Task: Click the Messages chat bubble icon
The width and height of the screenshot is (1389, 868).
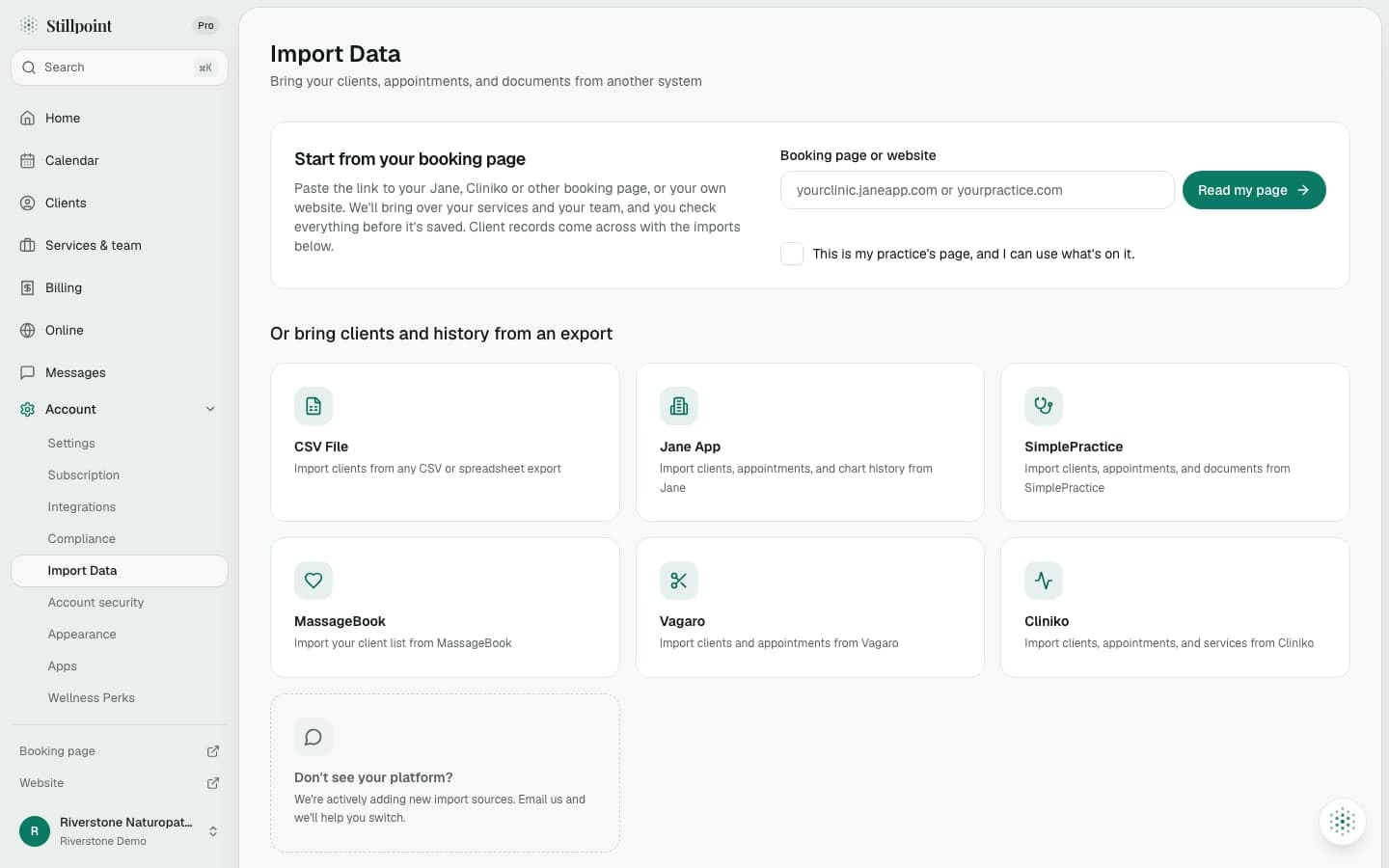Action: (28, 372)
